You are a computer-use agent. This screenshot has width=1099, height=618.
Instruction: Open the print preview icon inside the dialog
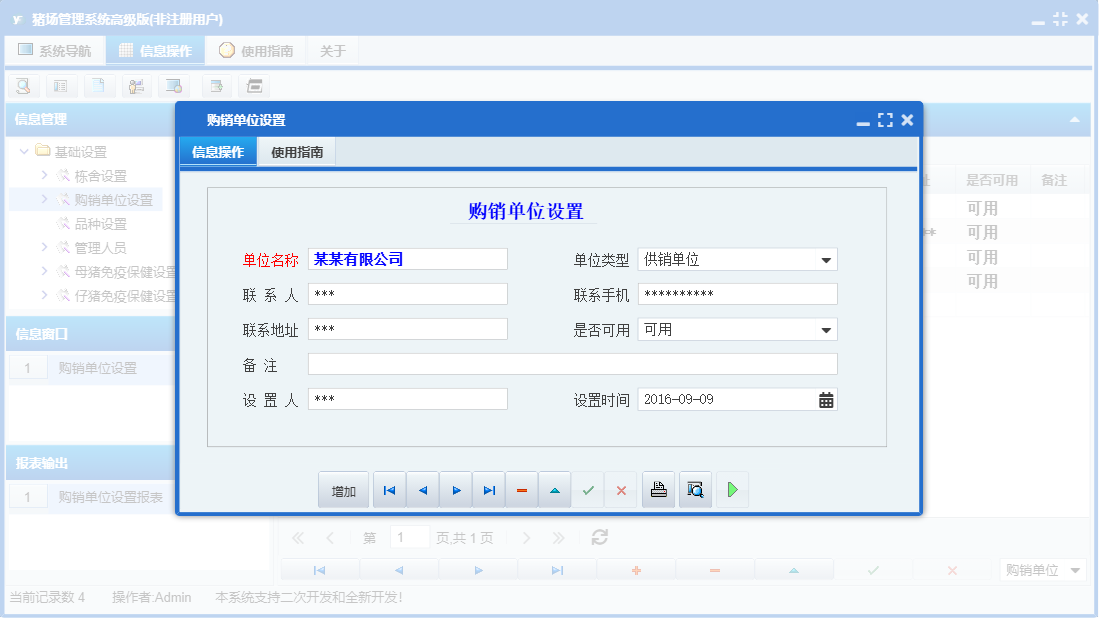(x=695, y=489)
